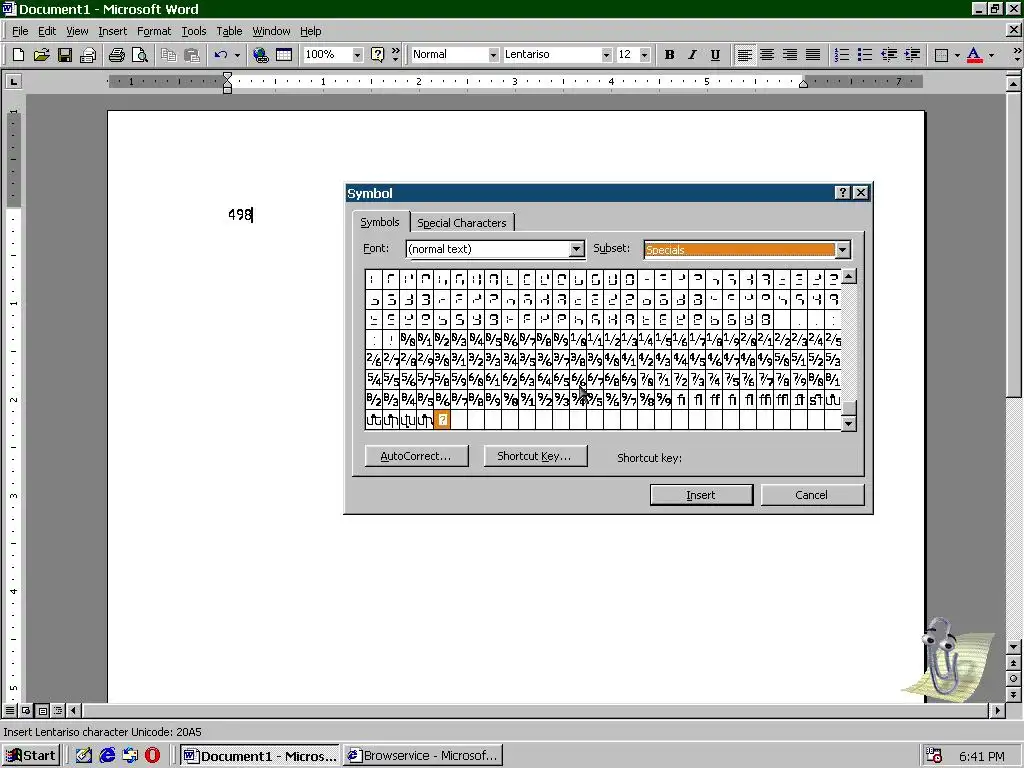
Task: Expand font color dropdown arrow
Action: tap(991, 55)
